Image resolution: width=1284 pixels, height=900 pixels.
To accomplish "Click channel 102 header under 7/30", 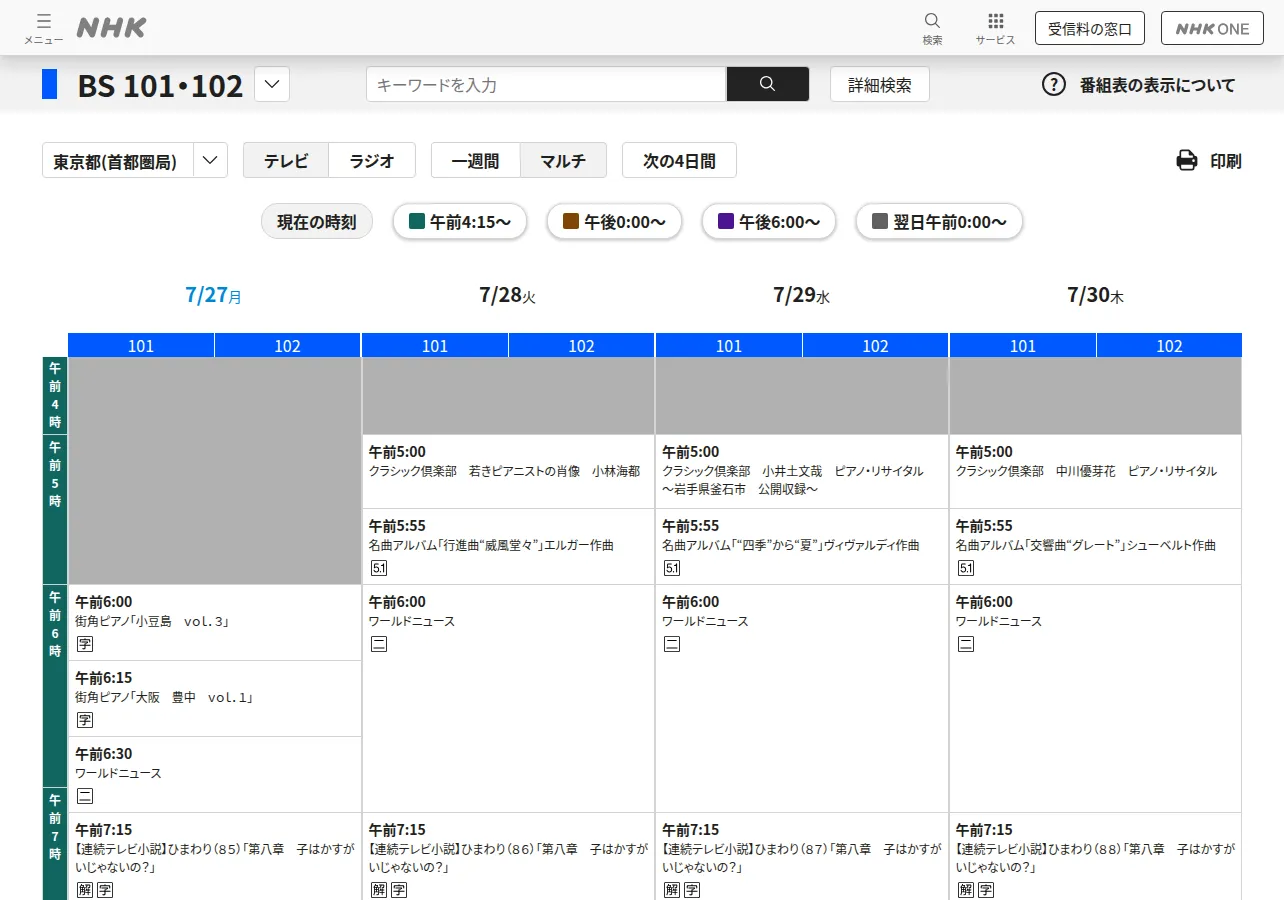I will point(1169,346).
